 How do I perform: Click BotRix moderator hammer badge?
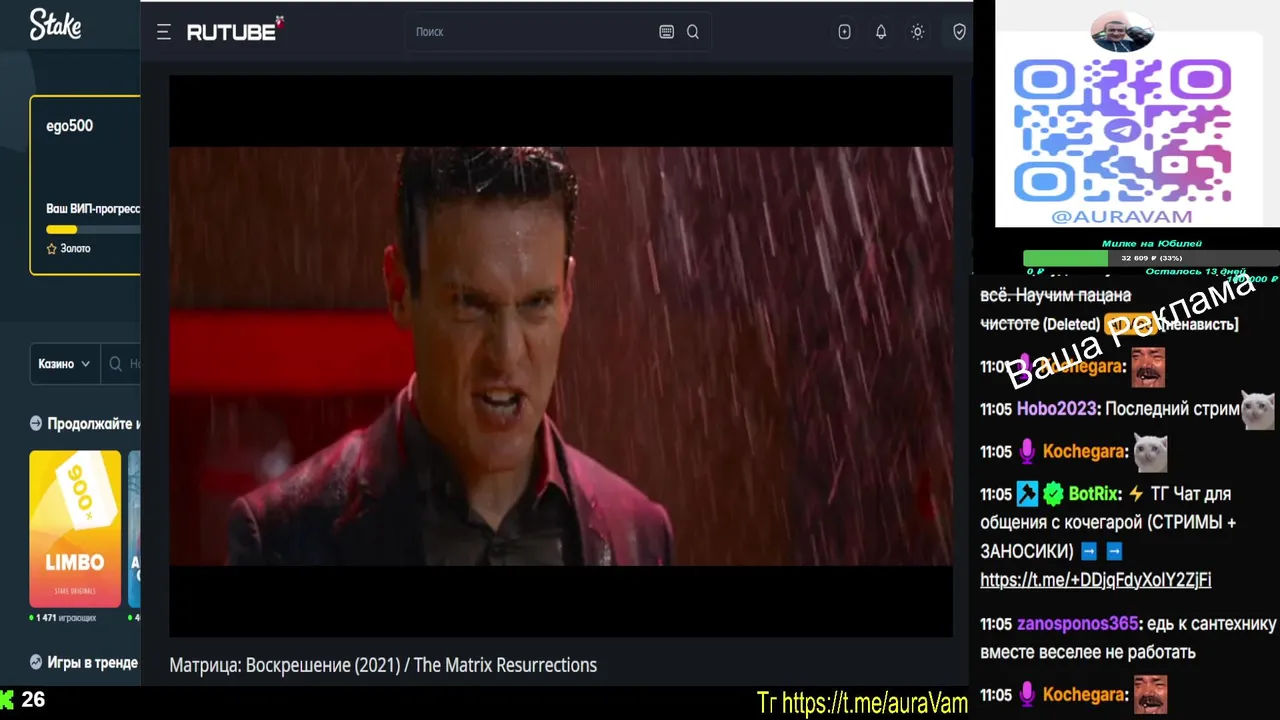tap(1027, 494)
